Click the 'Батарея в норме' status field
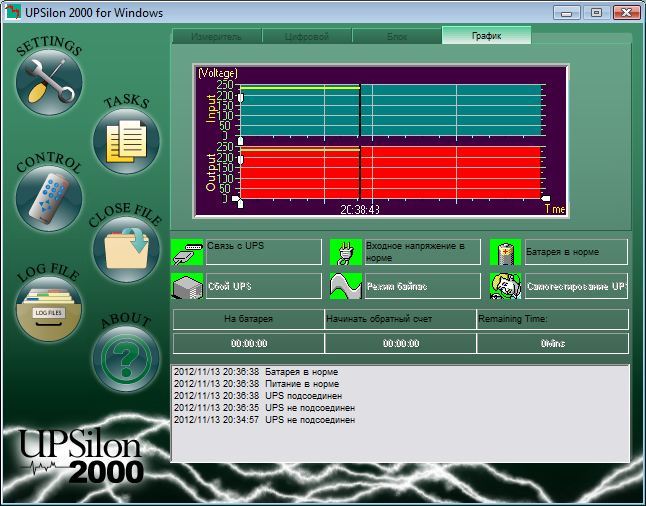Viewport: 646px width, 506px height. pos(576,252)
